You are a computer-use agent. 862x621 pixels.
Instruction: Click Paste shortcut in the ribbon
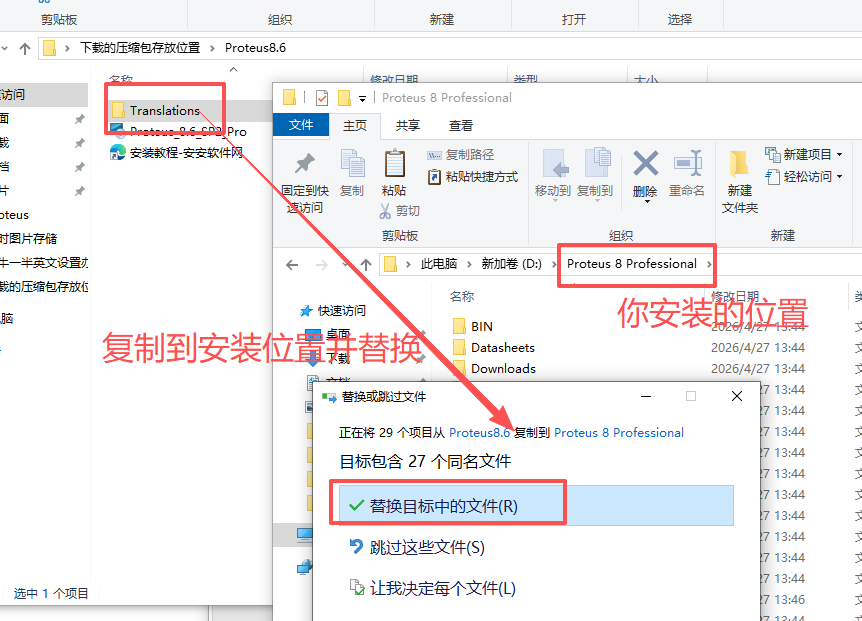pos(473,177)
